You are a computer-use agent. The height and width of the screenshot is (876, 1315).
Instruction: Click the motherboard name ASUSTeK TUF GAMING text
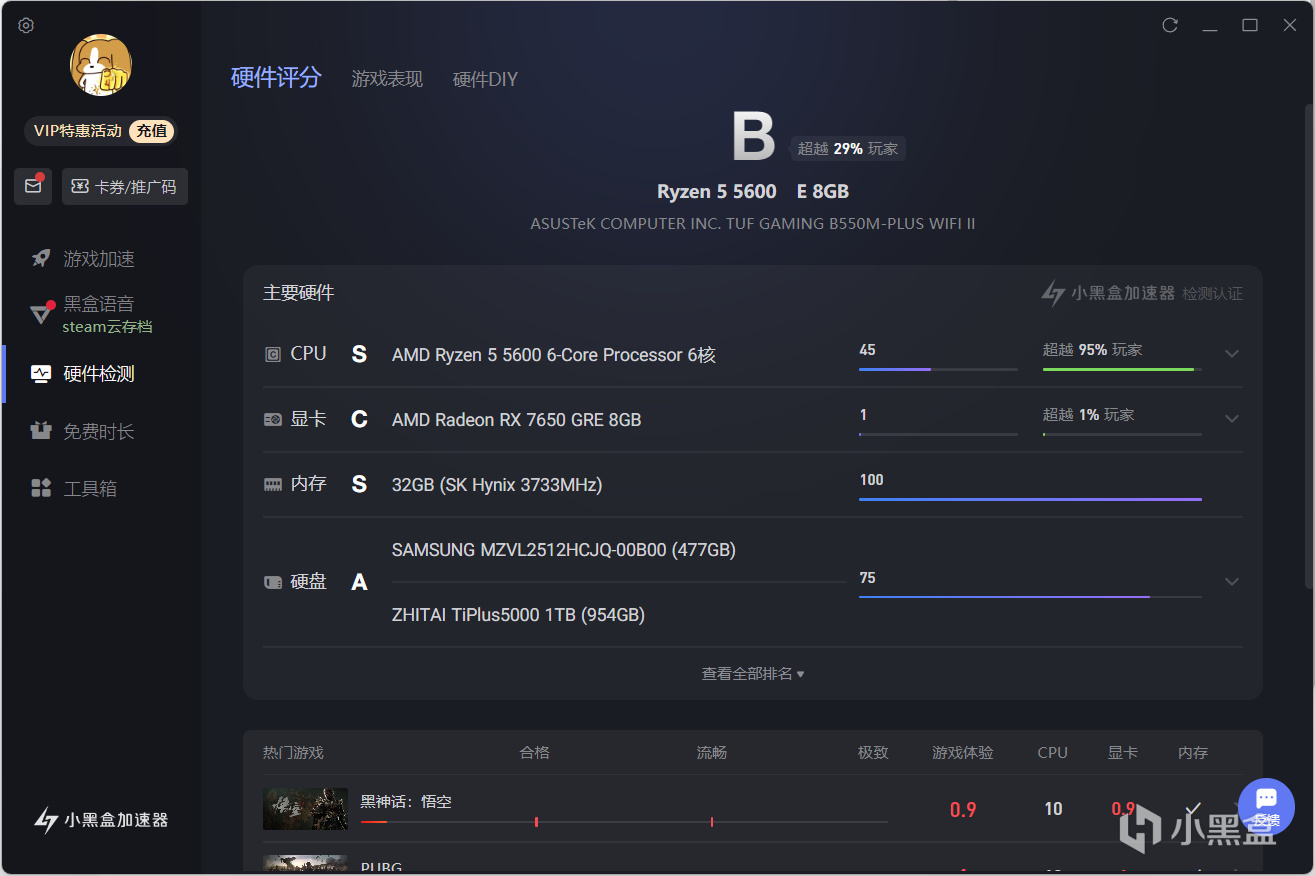tap(753, 224)
